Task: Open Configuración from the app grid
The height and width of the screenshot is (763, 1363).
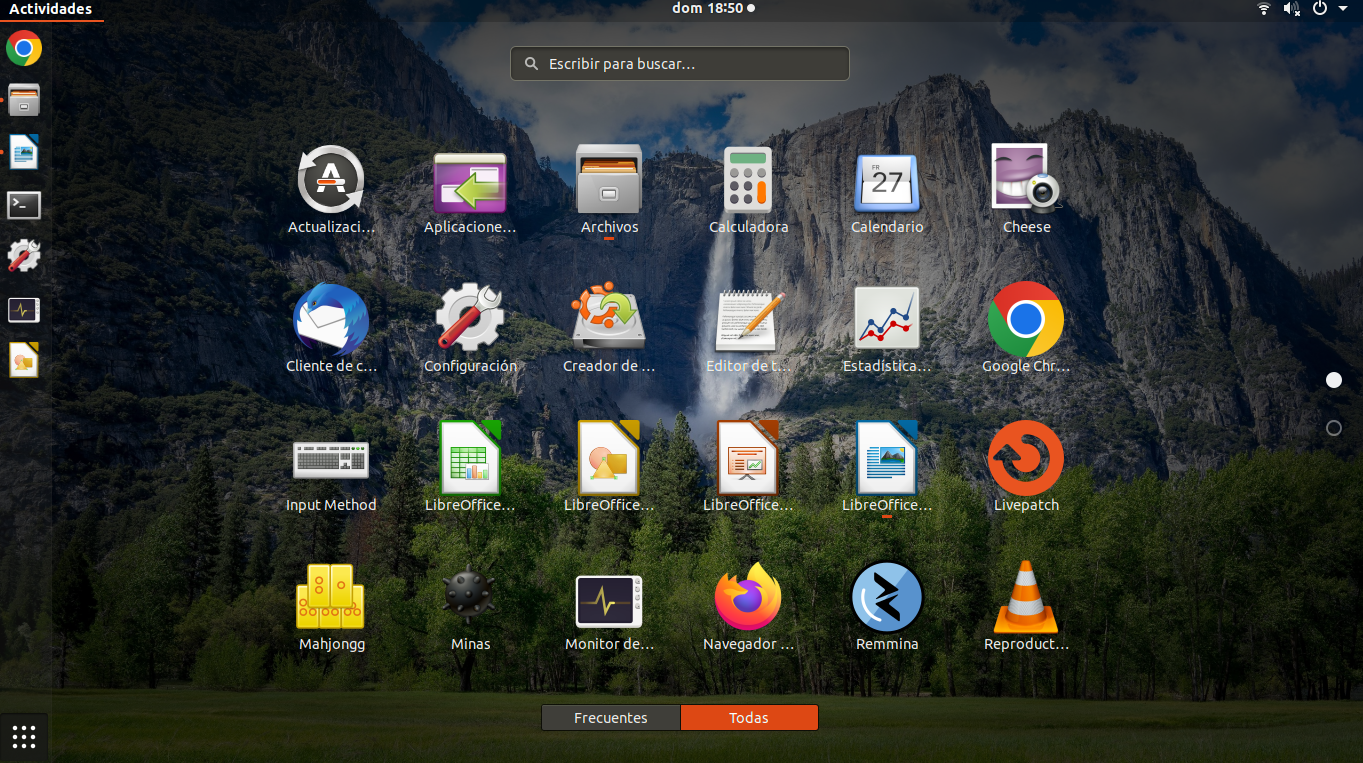Action: pos(470,319)
